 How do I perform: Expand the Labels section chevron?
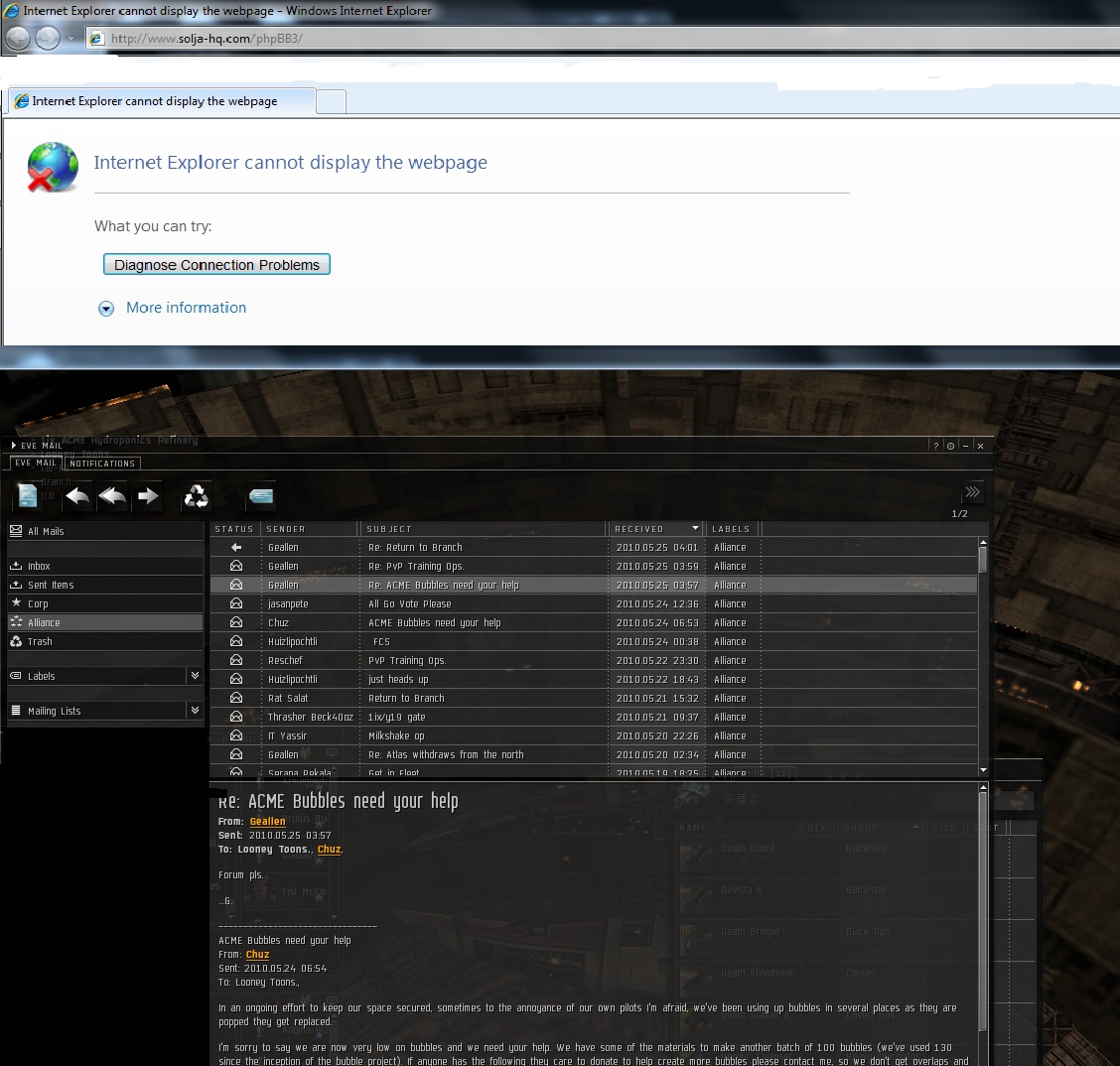195,675
